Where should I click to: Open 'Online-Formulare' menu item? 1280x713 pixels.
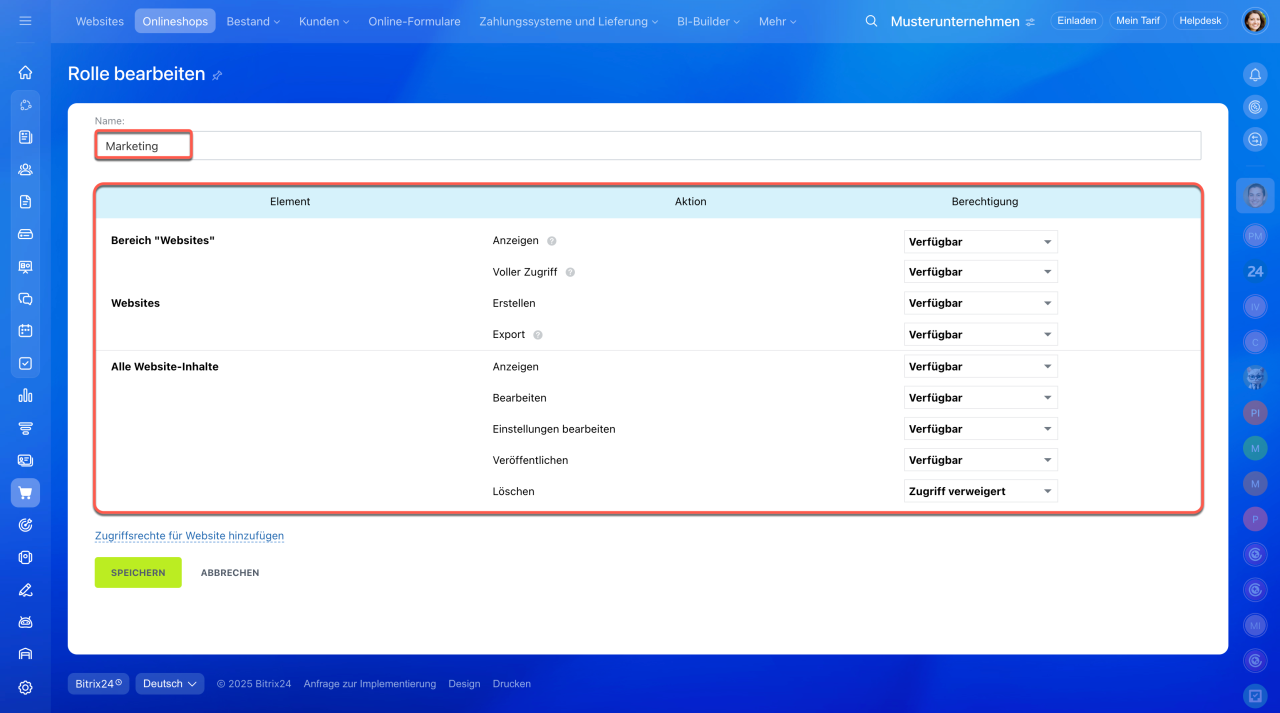pyautogui.click(x=414, y=21)
